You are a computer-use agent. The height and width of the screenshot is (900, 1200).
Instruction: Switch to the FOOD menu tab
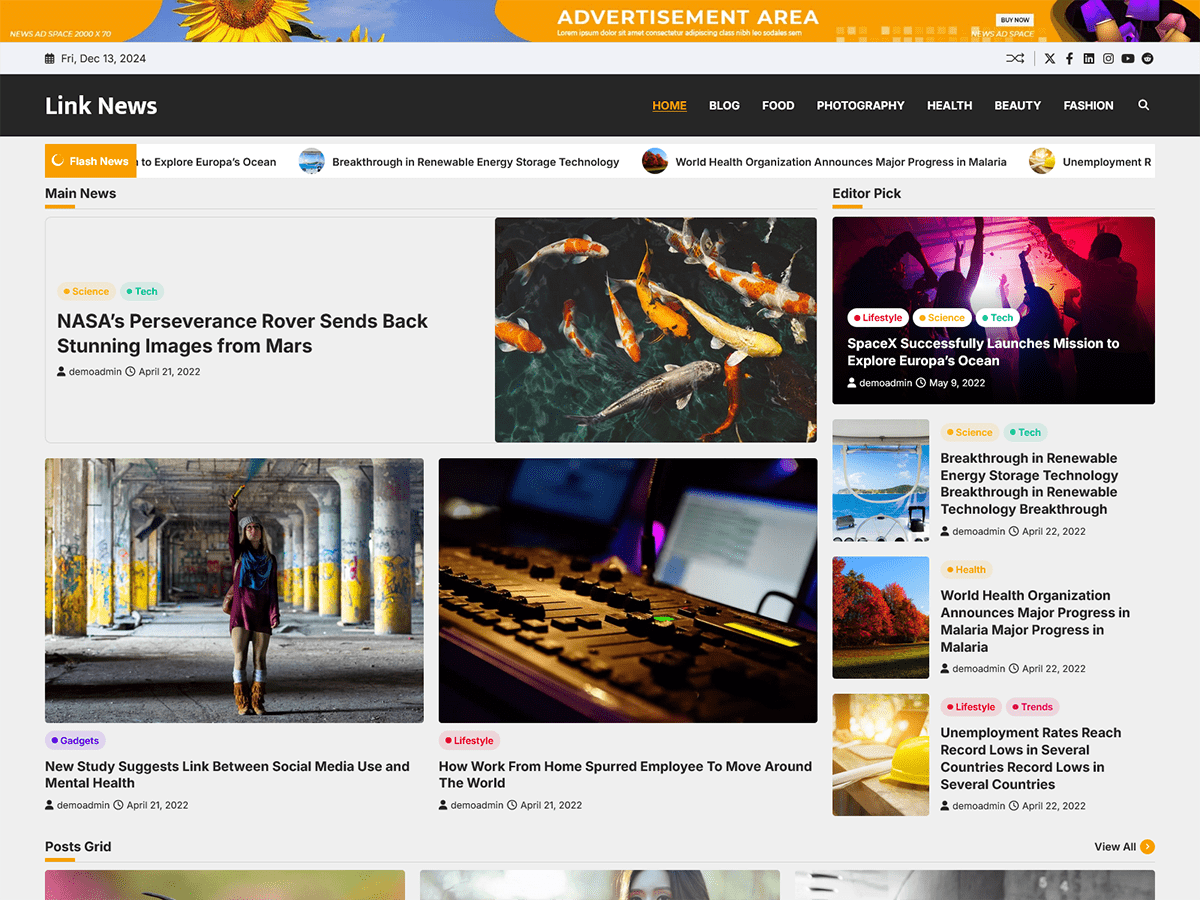(x=778, y=105)
